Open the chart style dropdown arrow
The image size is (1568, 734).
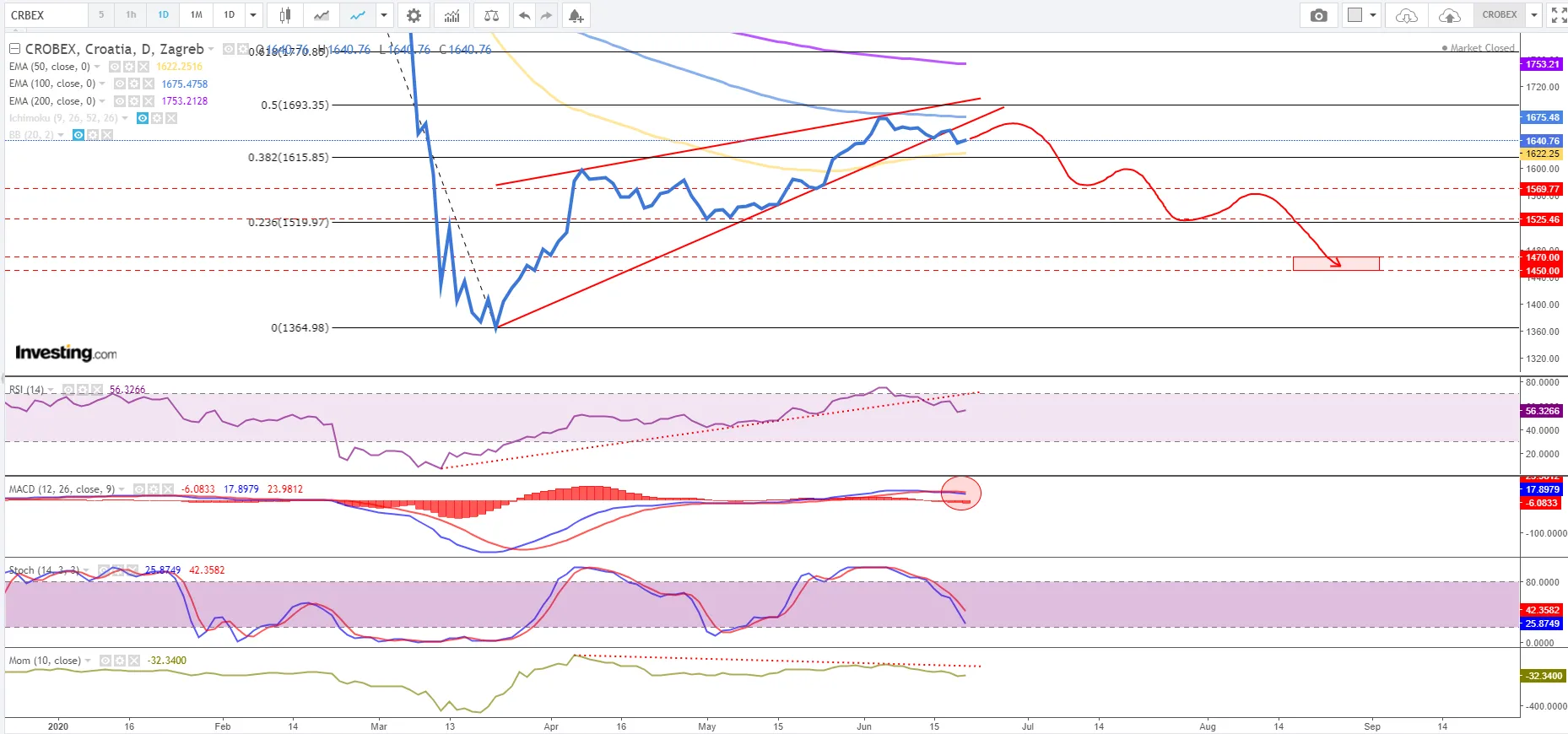click(x=384, y=15)
